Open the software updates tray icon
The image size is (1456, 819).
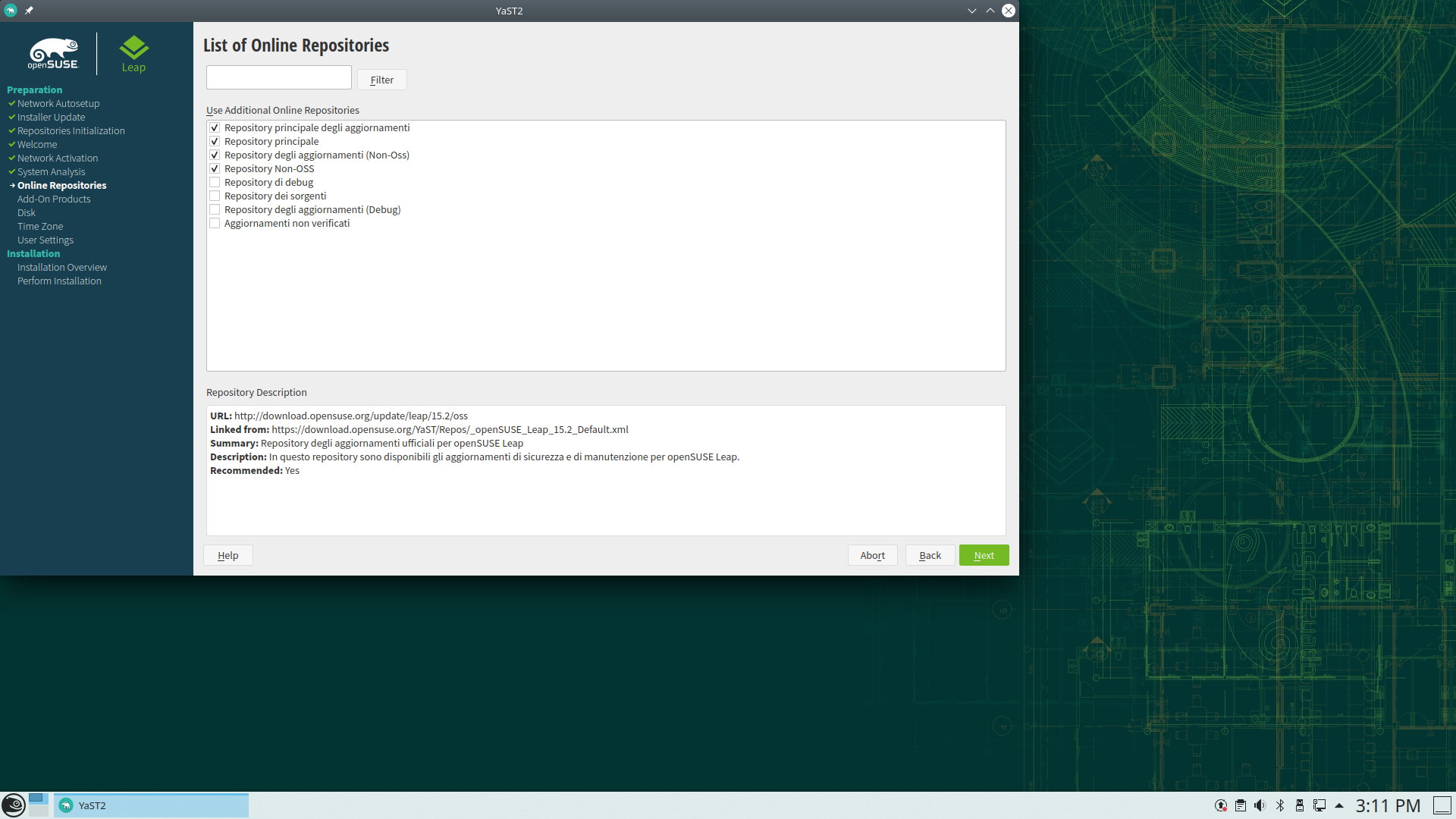(1221, 805)
